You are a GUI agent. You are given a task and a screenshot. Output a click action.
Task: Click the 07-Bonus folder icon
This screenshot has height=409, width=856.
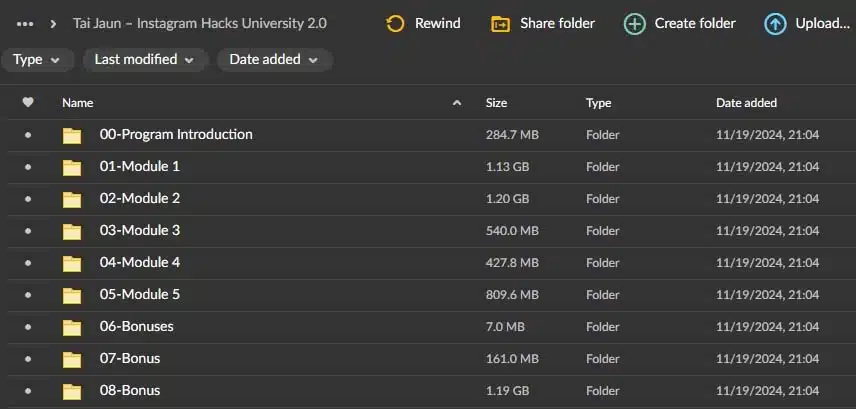[72, 359]
